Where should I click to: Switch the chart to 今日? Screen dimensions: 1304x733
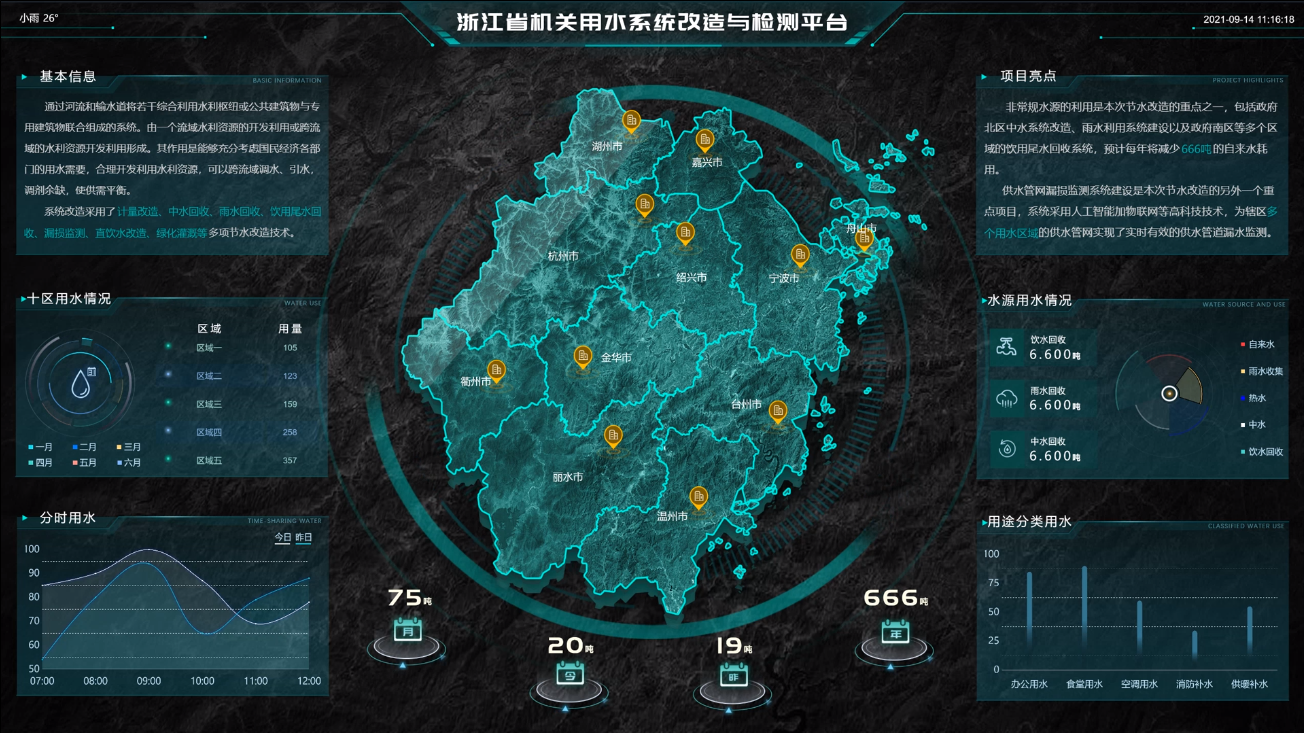tap(283, 538)
